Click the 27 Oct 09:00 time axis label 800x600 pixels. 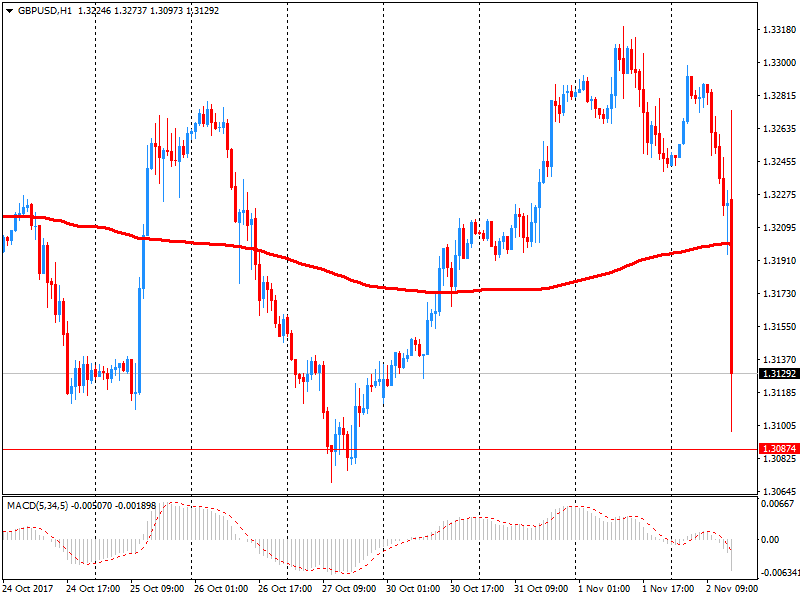[349, 588]
